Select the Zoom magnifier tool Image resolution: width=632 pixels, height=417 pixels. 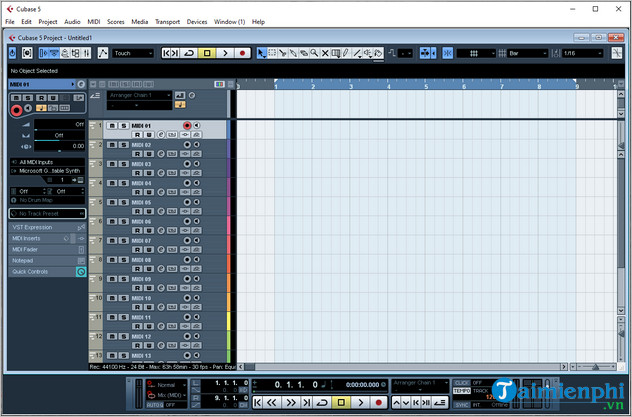pos(314,53)
